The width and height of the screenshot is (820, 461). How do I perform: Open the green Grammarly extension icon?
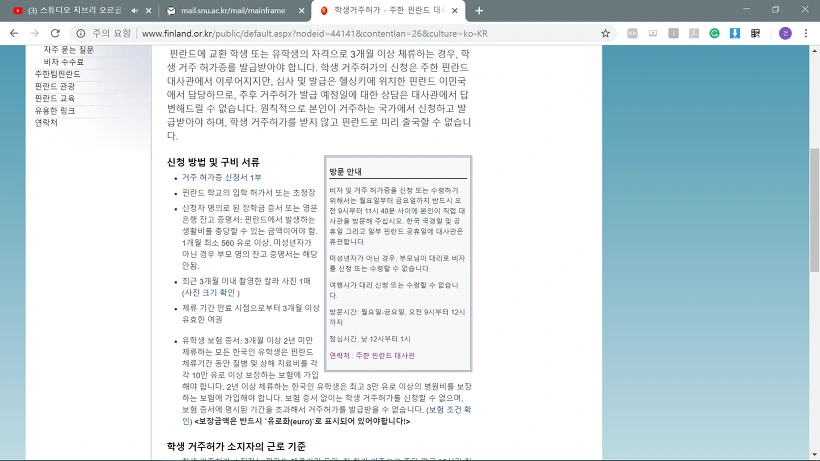(x=714, y=33)
